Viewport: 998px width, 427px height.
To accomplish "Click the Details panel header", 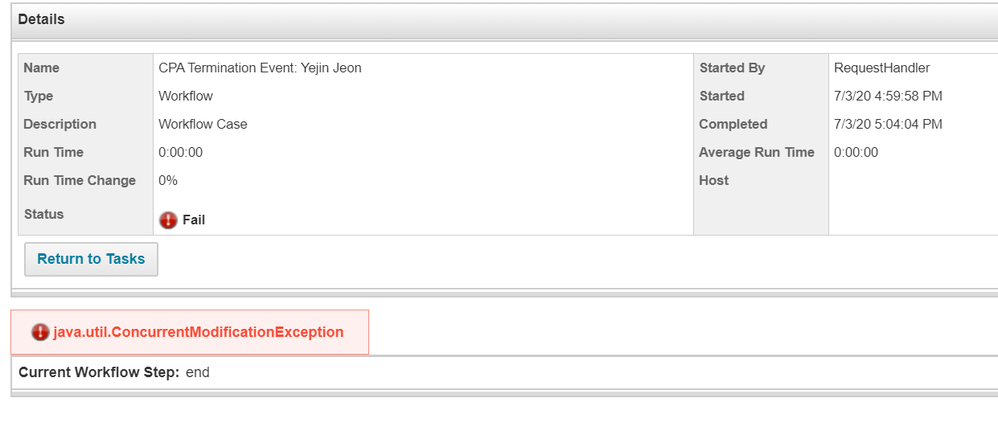I will point(42,19).
